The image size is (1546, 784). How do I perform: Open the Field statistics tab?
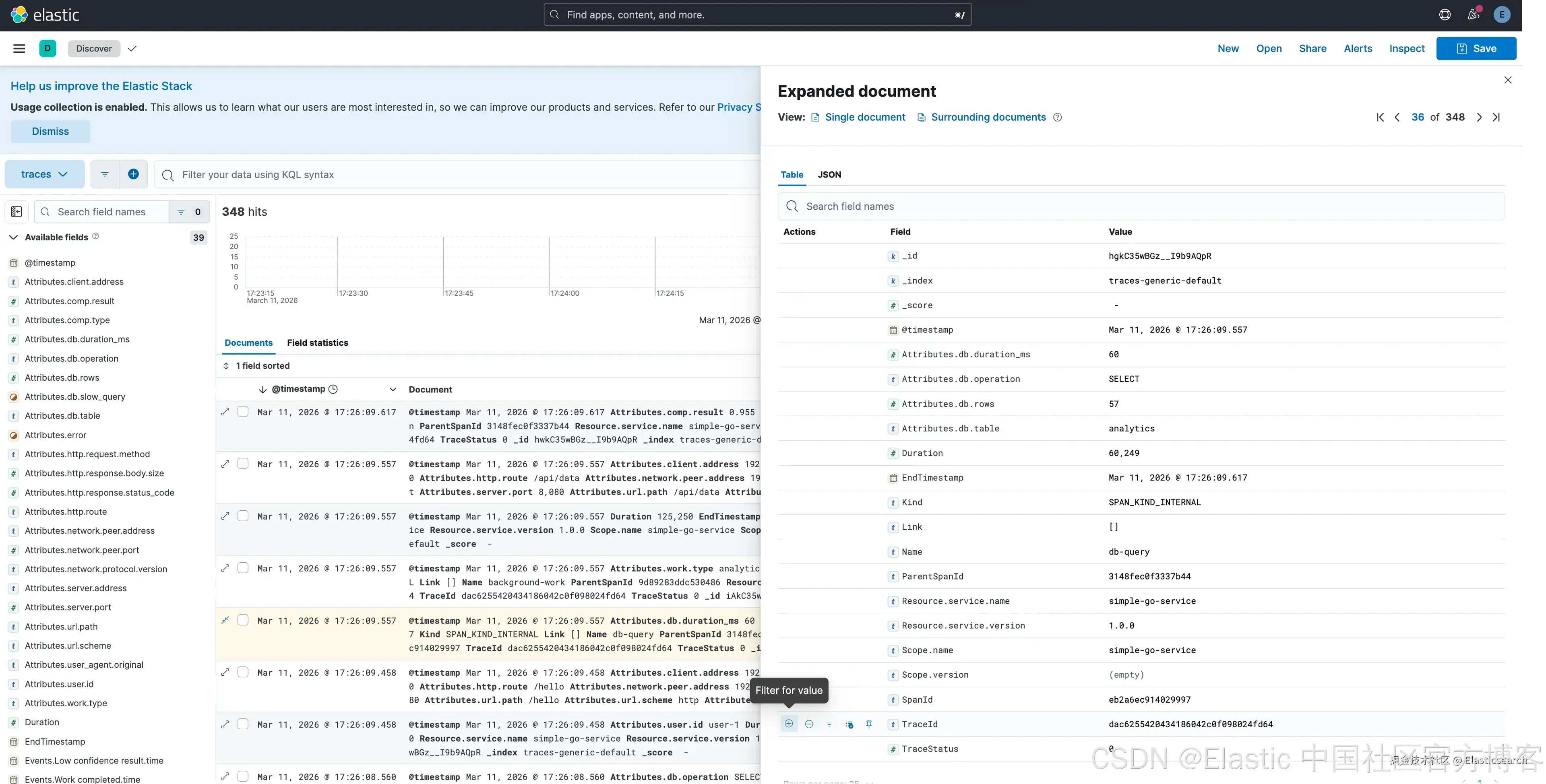pos(317,342)
